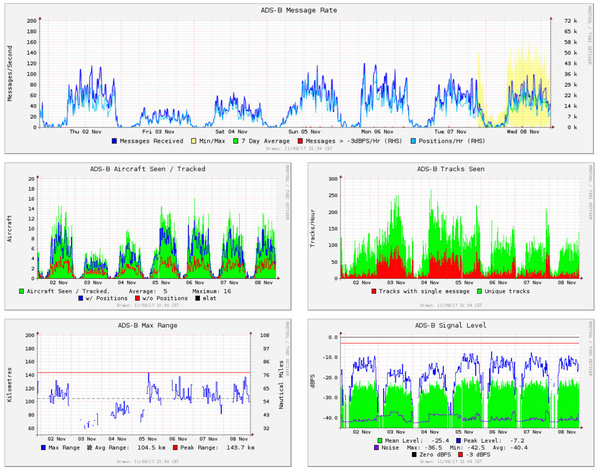Click the red Messages > -3dBFS/Hr swatch
The height and width of the screenshot is (472, 600).
click(300, 141)
